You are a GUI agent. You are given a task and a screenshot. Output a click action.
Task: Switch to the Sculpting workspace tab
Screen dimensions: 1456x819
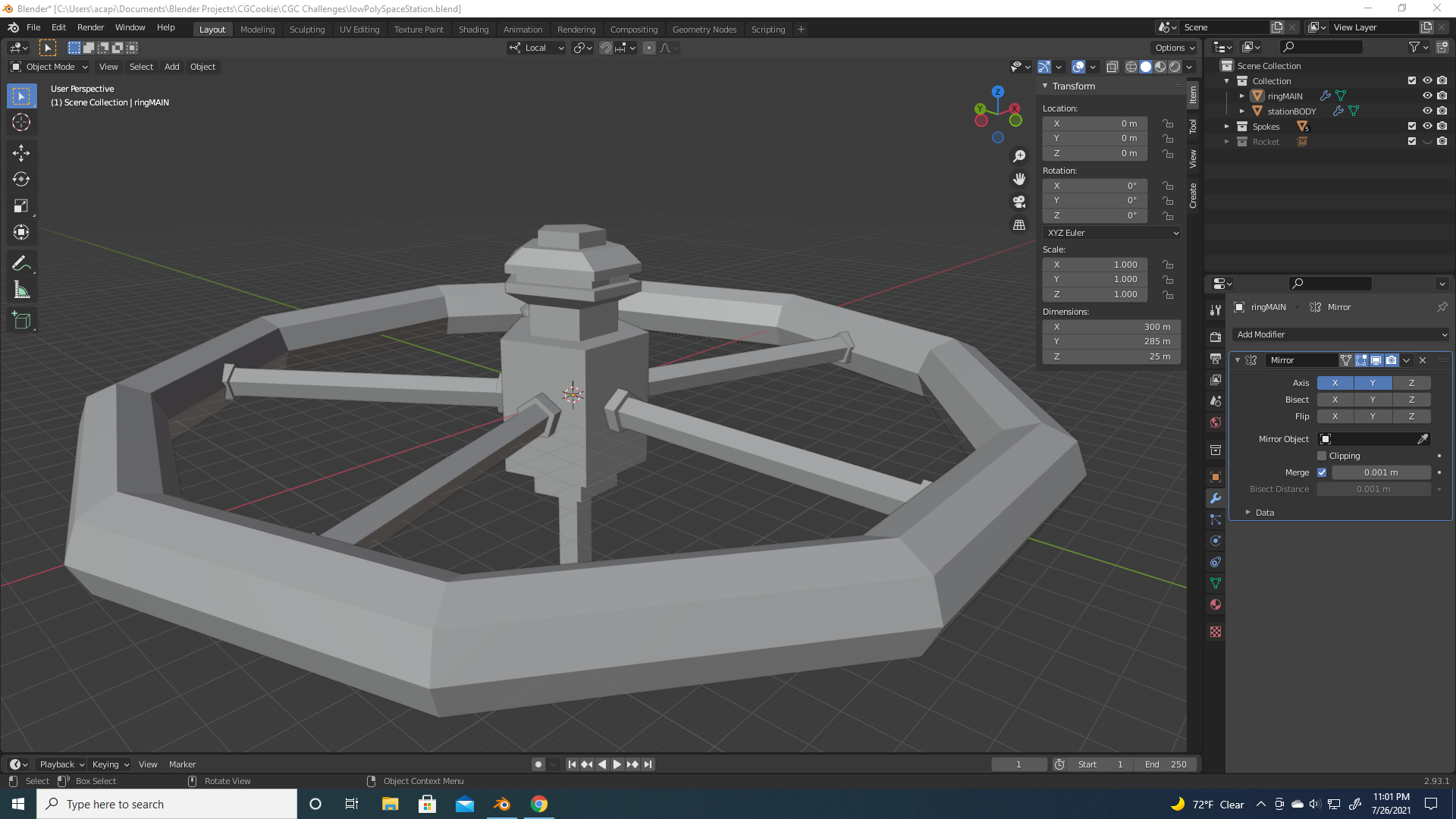coord(306,30)
